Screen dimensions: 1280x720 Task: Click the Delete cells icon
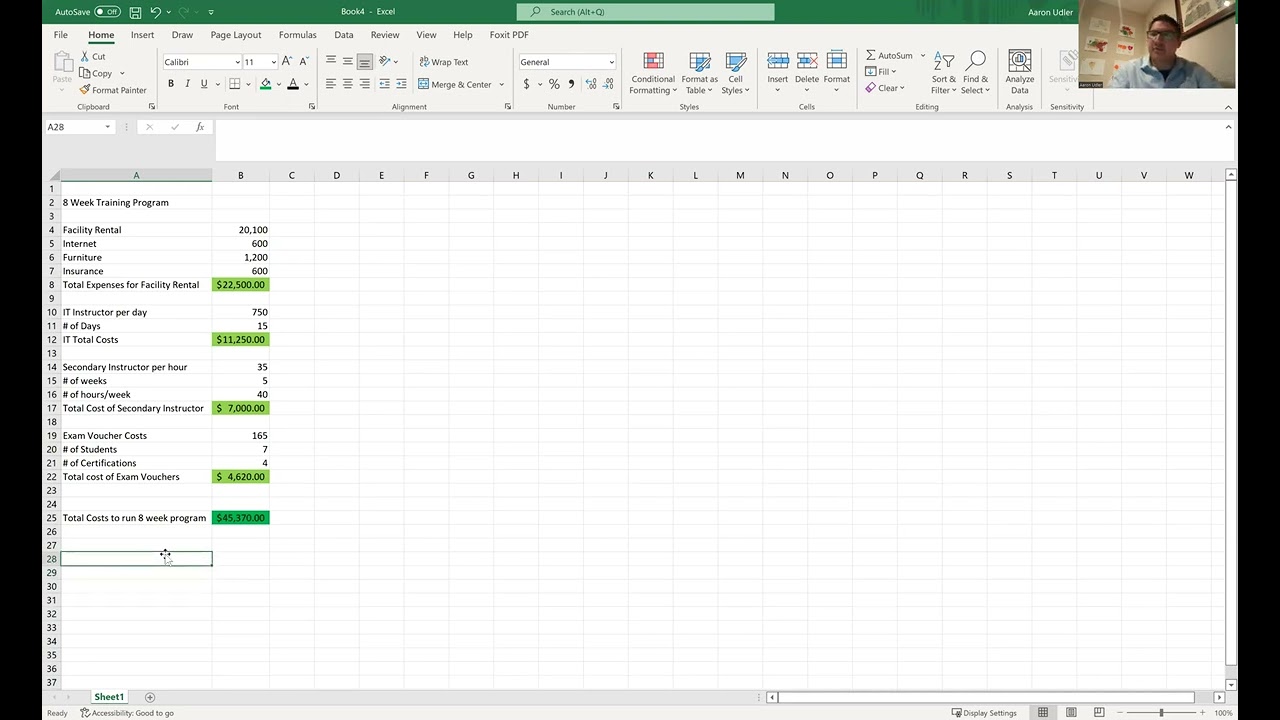tap(807, 62)
